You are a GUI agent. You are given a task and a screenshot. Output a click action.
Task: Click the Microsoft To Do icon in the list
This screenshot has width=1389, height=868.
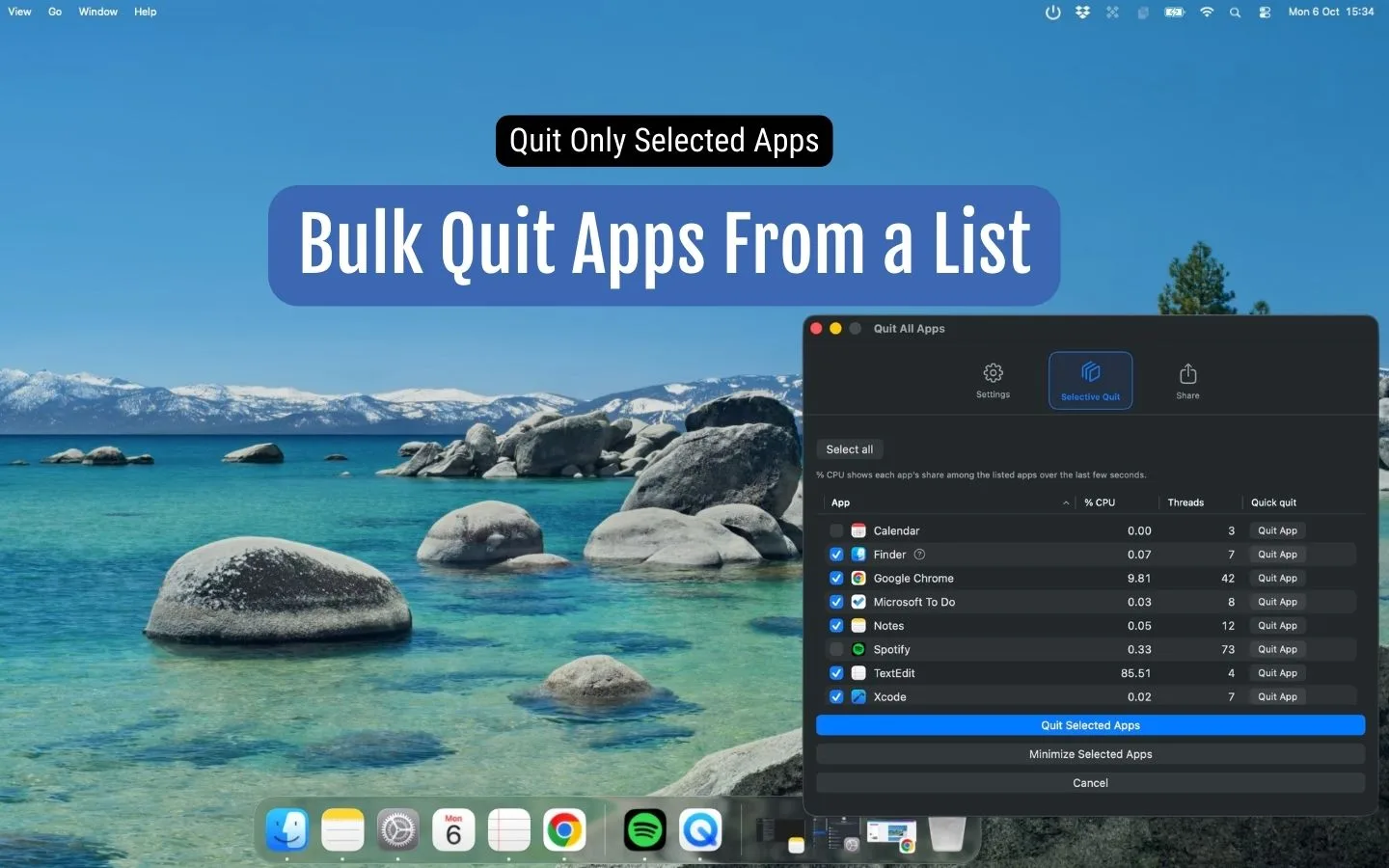click(x=858, y=602)
